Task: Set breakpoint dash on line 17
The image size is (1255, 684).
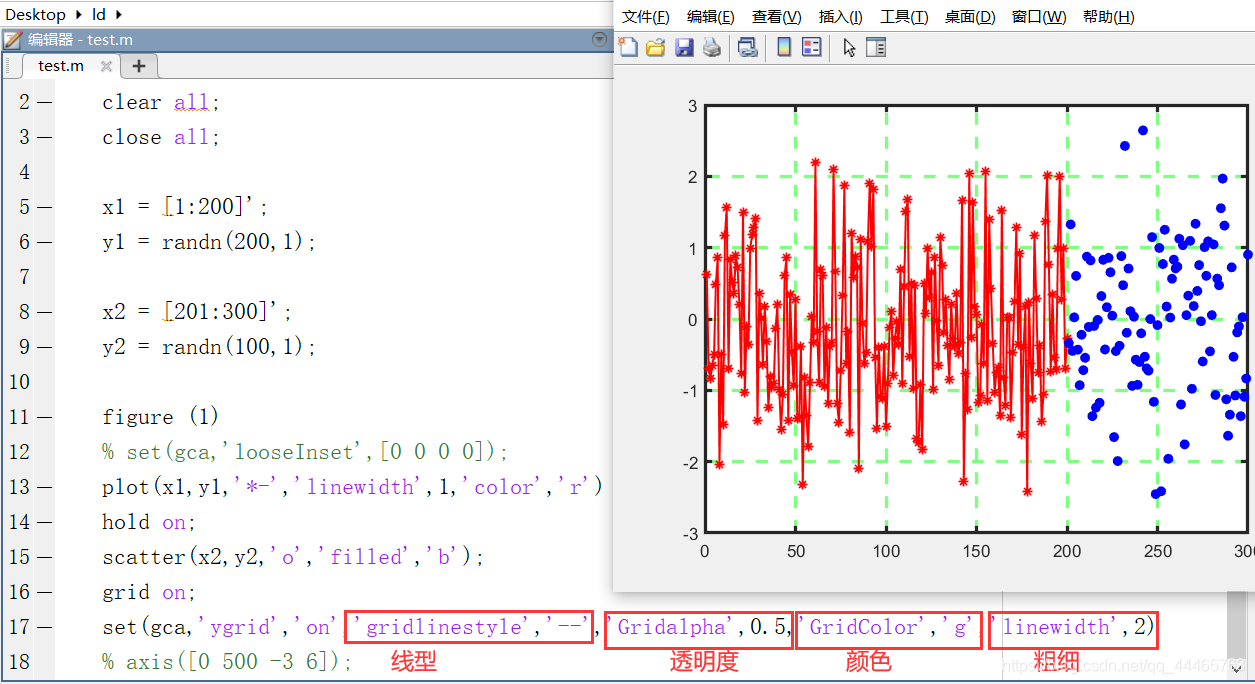Action: pyautogui.click(x=44, y=627)
